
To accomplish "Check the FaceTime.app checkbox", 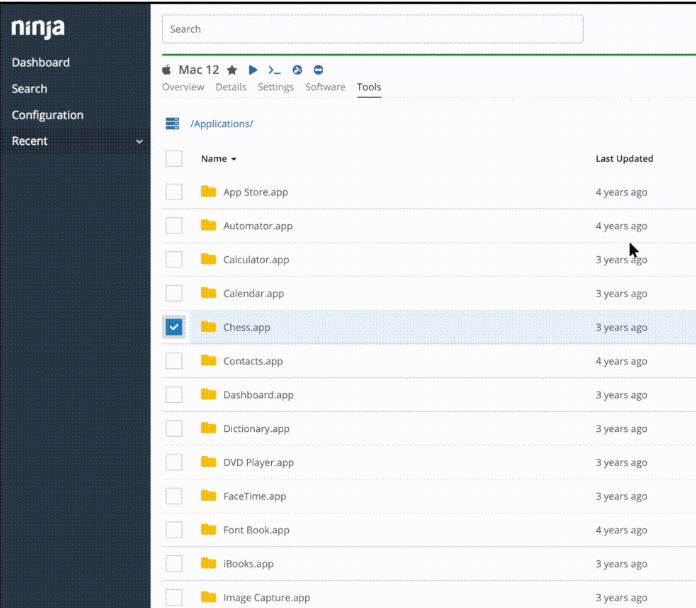I will coord(174,496).
